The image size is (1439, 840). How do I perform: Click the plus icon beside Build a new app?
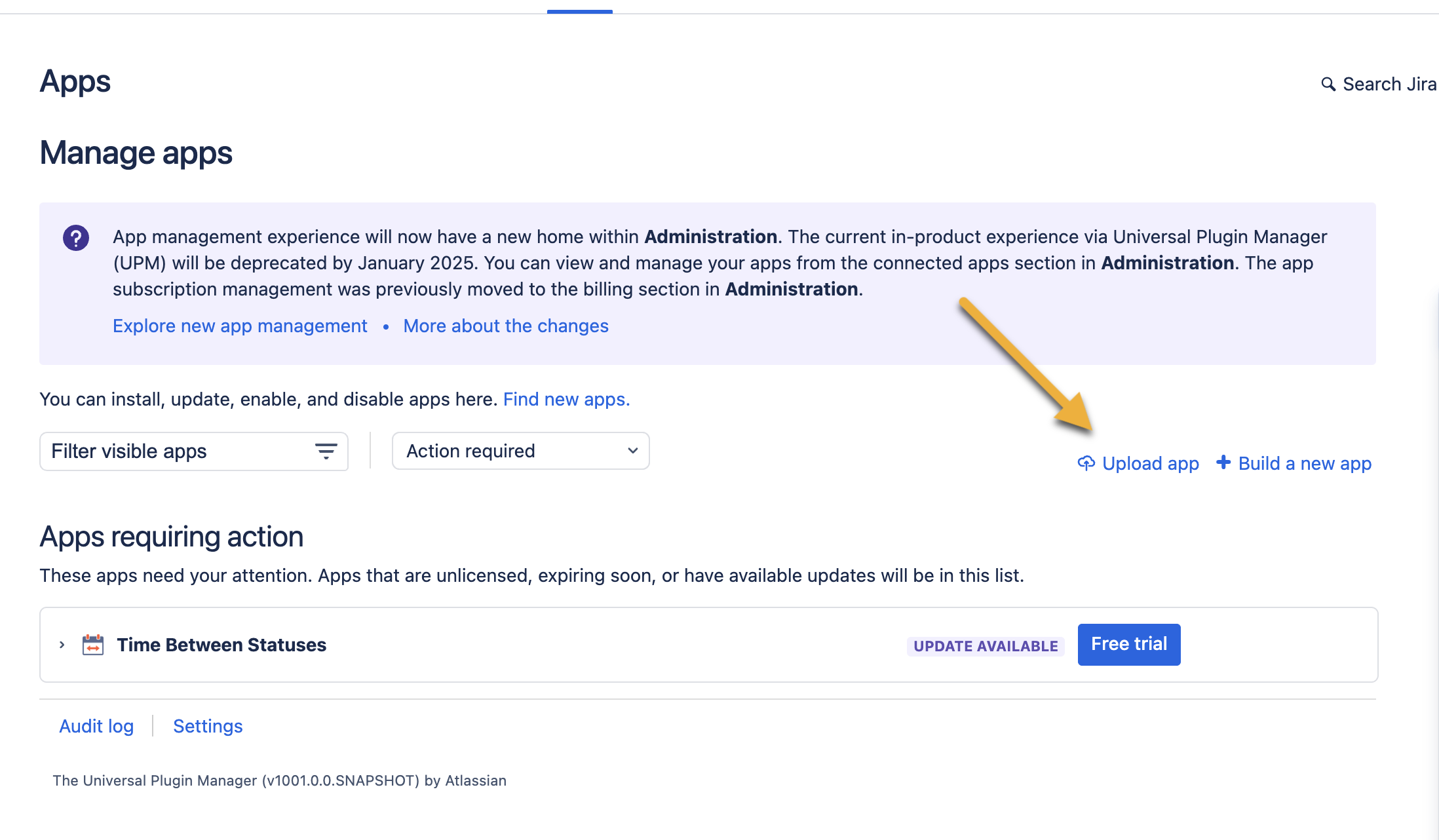pyautogui.click(x=1223, y=463)
